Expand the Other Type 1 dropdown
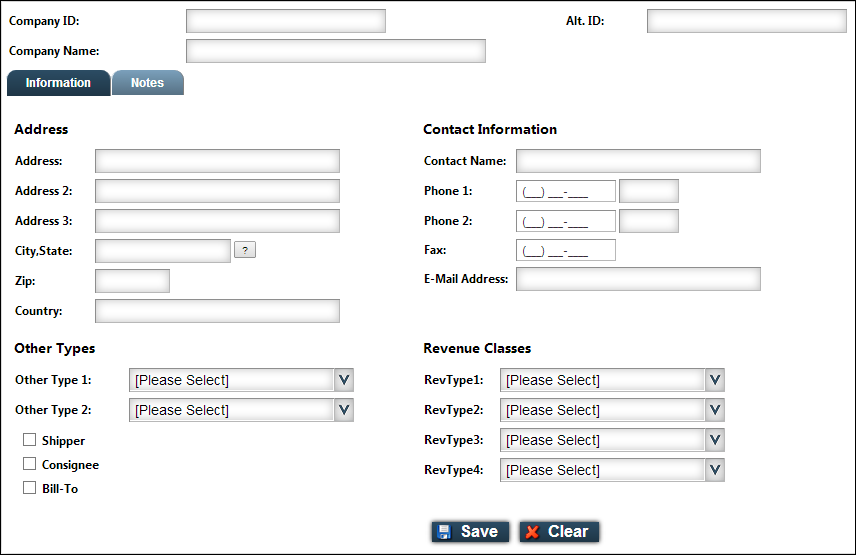This screenshot has width=856, height=555. [x=343, y=380]
